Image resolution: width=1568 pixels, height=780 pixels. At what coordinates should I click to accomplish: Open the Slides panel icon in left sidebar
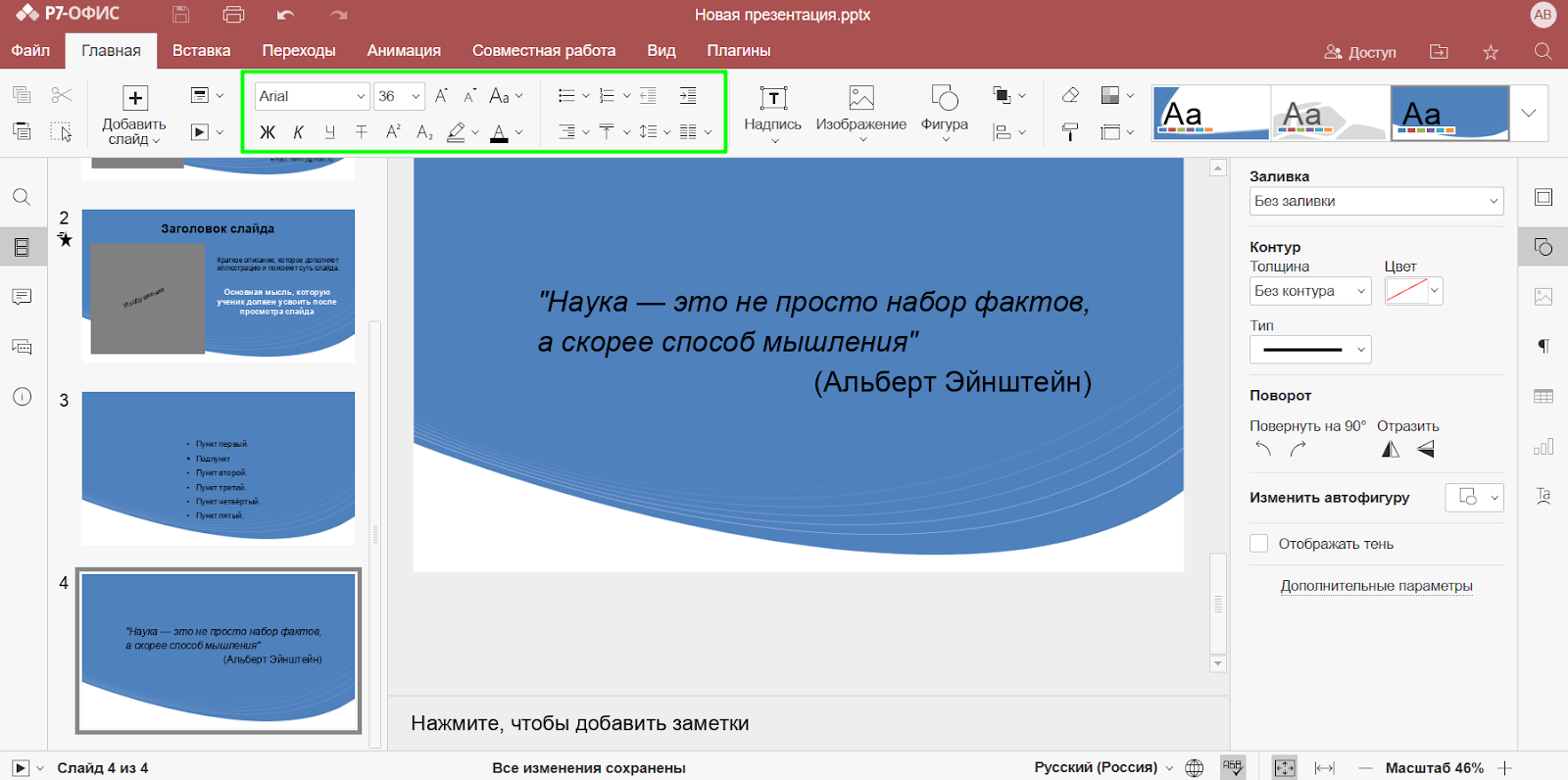click(x=22, y=247)
